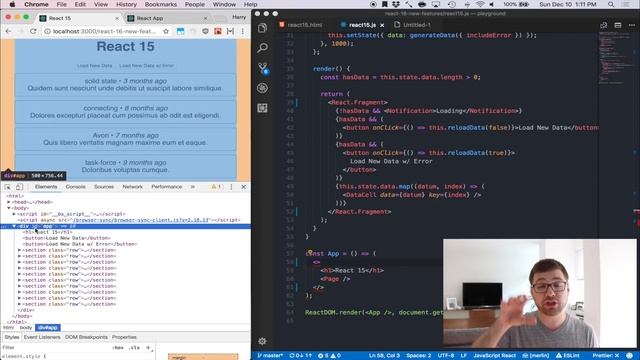The width and height of the screenshot is (640, 360).
Task: Click errors and warnings status bar item
Action: (329, 356)
